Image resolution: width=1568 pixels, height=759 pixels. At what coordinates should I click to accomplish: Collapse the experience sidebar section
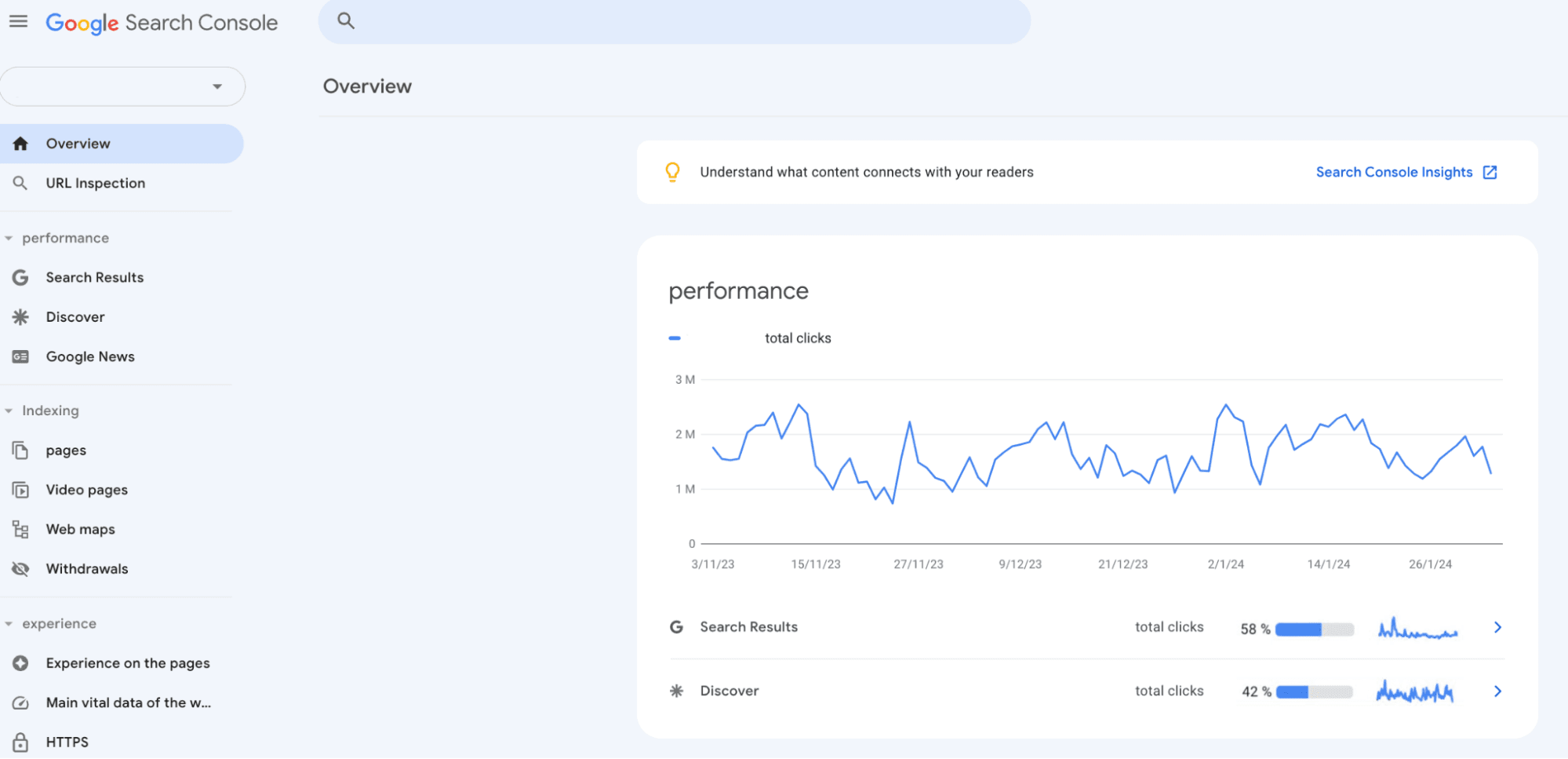coord(9,624)
